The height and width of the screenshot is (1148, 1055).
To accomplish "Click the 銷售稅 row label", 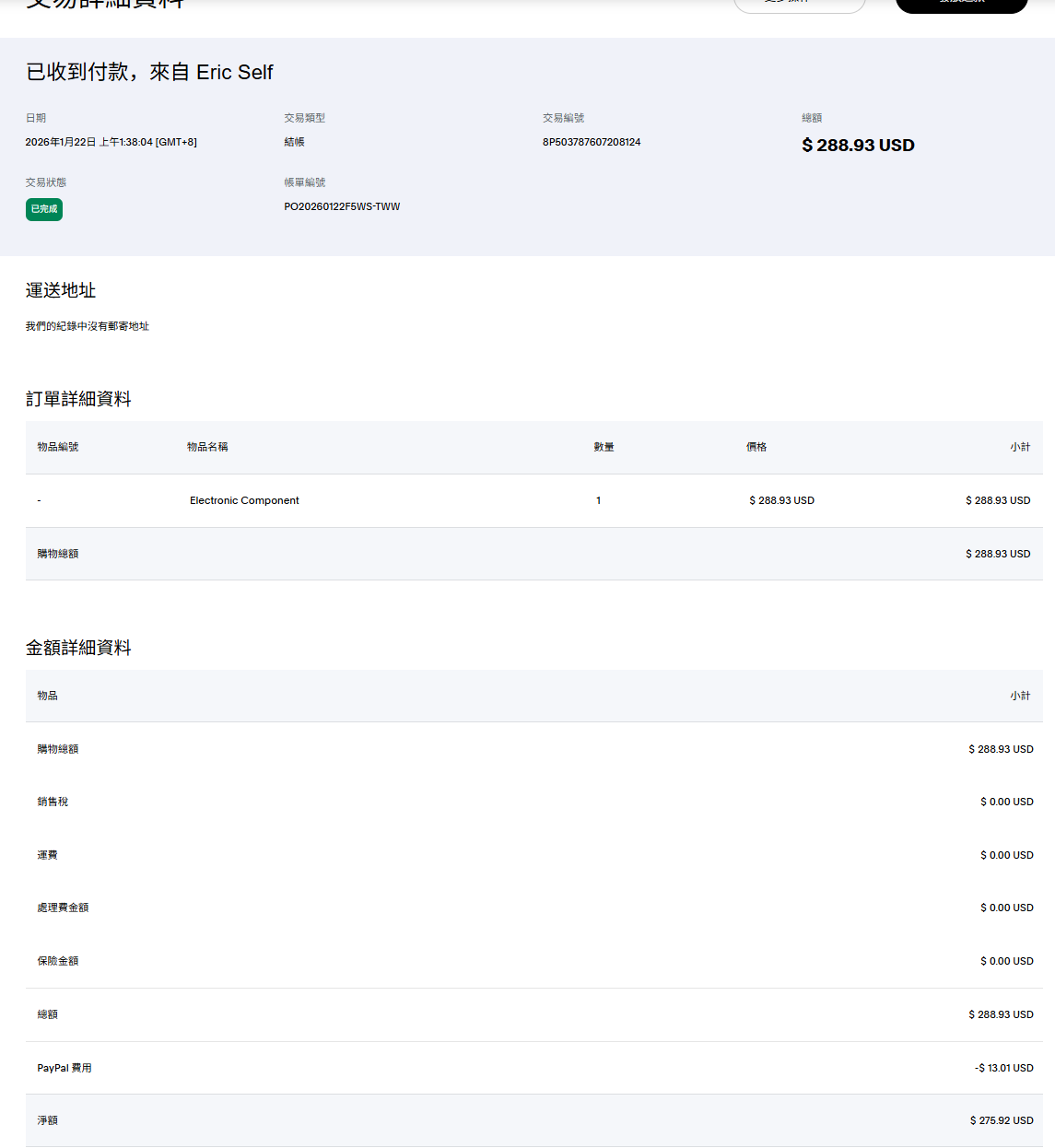I will coord(53,802).
